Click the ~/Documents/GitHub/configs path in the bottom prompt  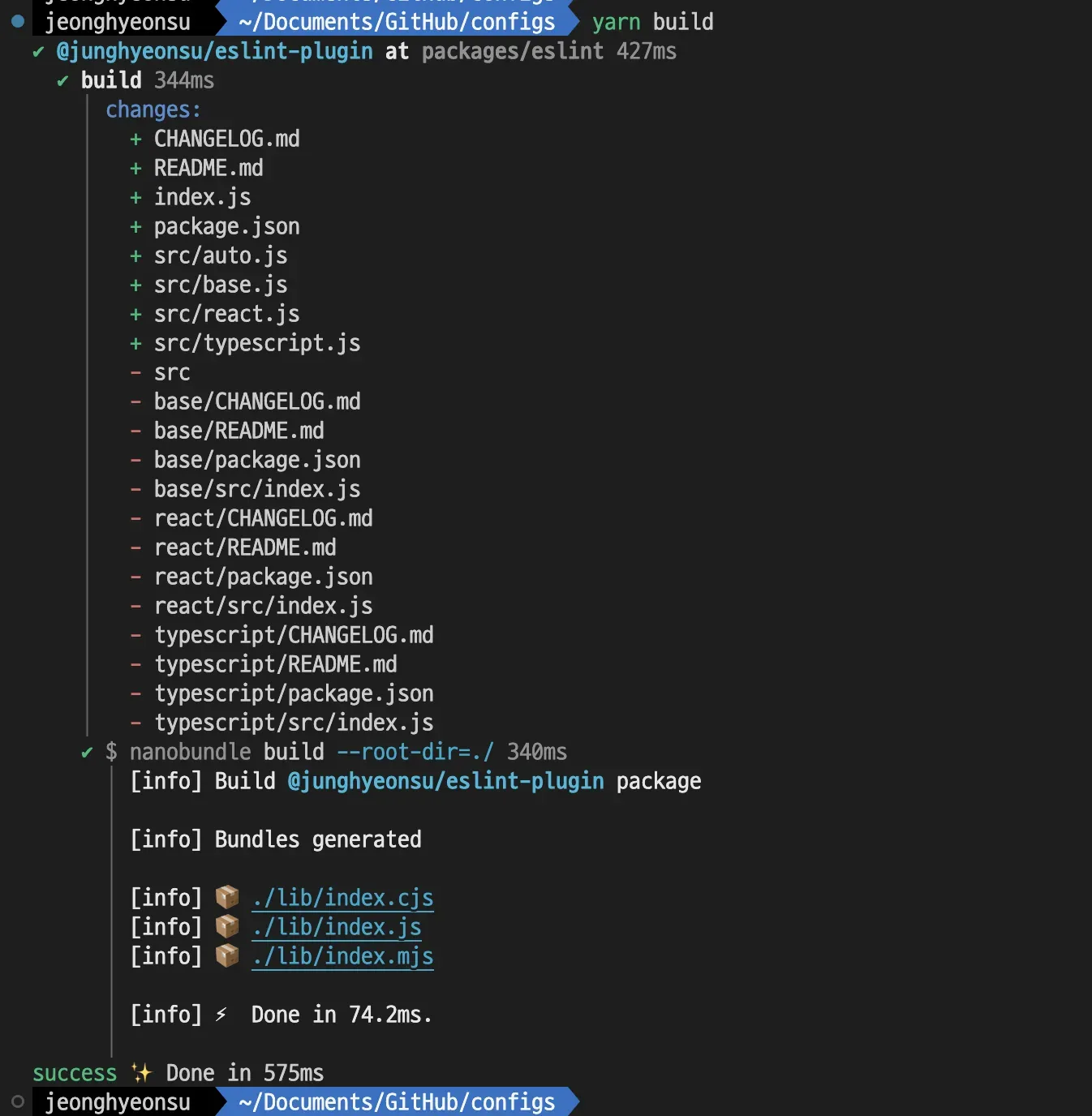tap(397, 1101)
